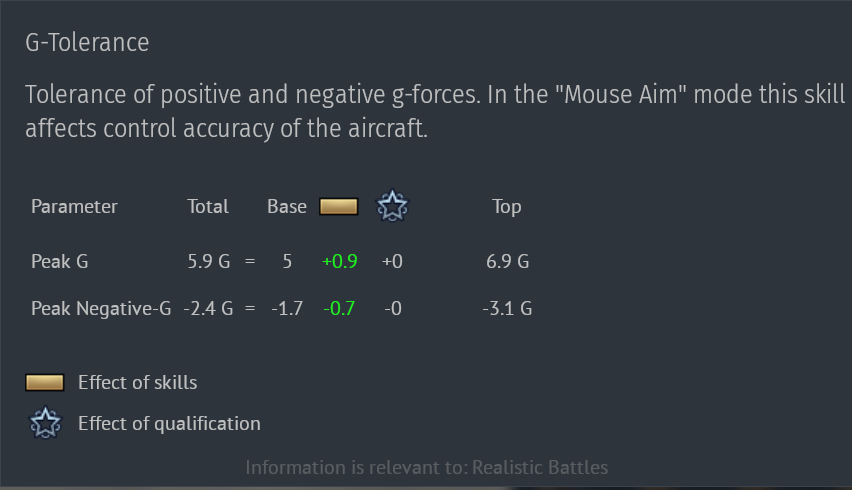Screen dimensions: 852x490
Task: Click the gold bar beside Effect of skills
Action: [45, 382]
